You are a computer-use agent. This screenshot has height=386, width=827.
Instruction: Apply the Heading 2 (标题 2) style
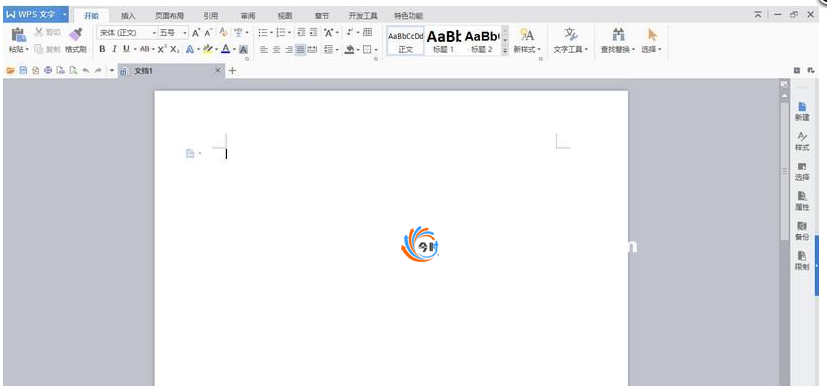pos(482,41)
